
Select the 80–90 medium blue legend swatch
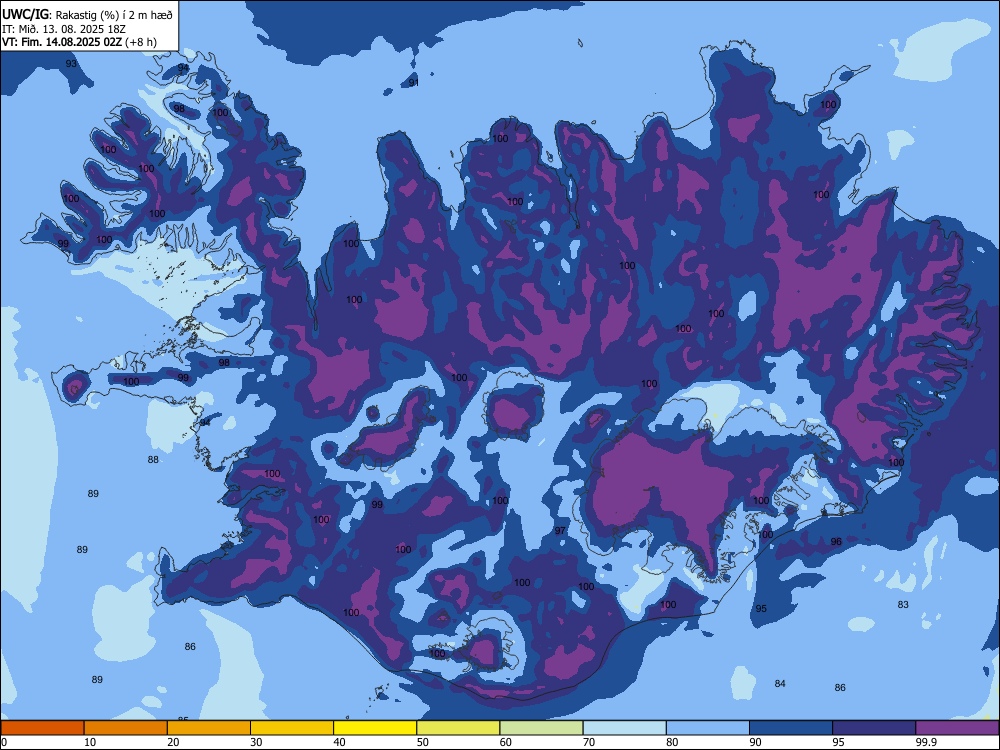coord(708,728)
